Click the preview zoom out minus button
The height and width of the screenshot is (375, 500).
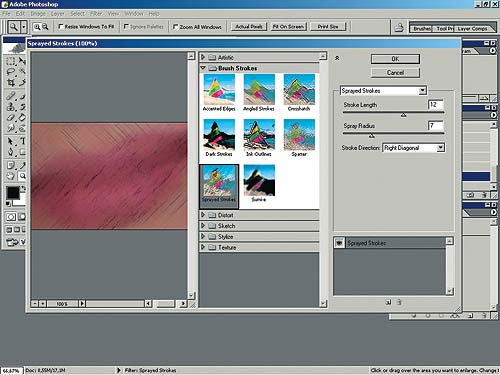coord(34,304)
